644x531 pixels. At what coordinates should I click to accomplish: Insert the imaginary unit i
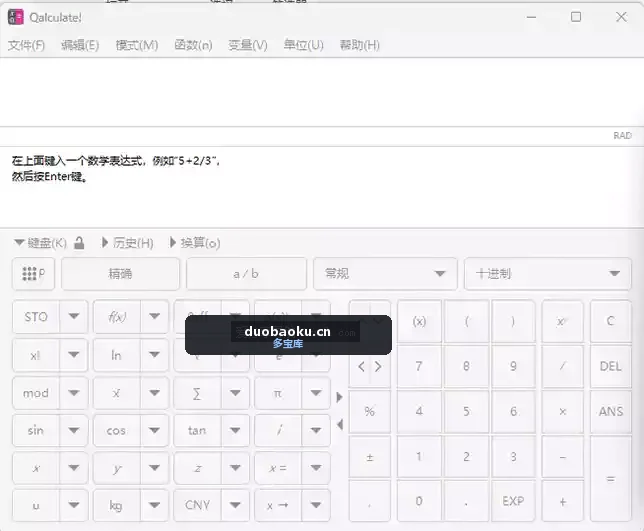click(x=278, y=430)
